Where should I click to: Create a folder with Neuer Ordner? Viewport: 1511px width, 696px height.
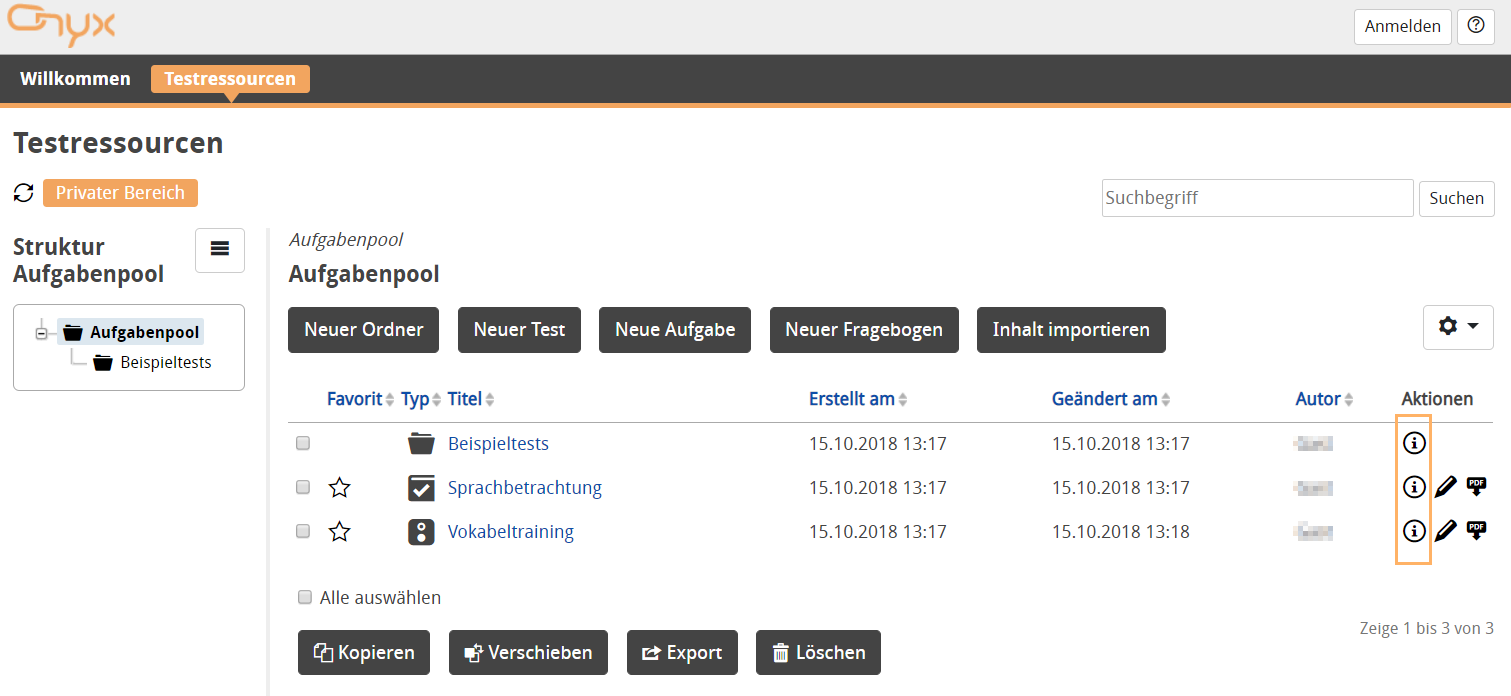click(363, 329)
